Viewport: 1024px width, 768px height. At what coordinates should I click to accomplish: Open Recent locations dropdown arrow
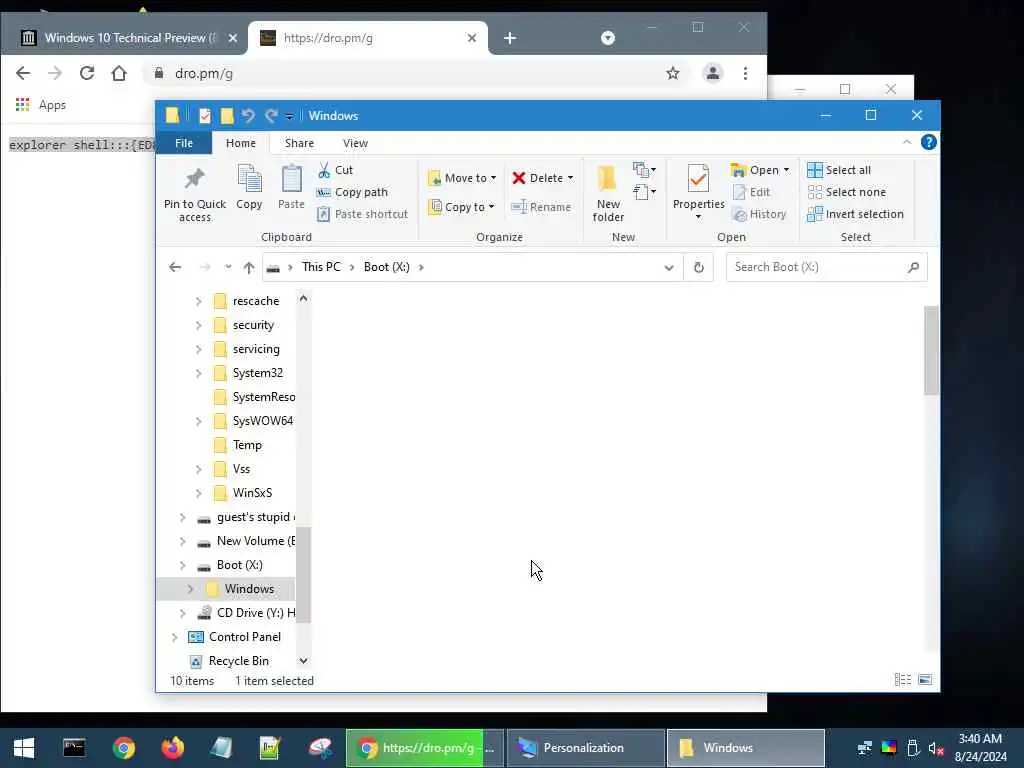[227, 267]
